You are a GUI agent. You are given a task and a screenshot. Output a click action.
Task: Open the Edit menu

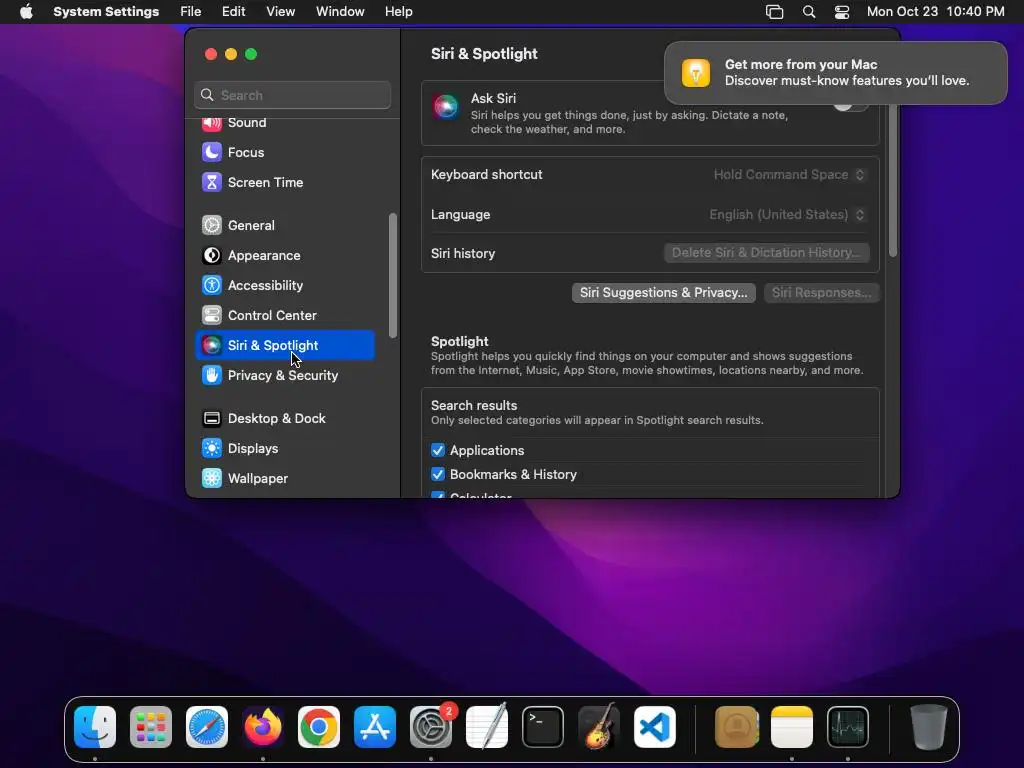coord(233,12)
